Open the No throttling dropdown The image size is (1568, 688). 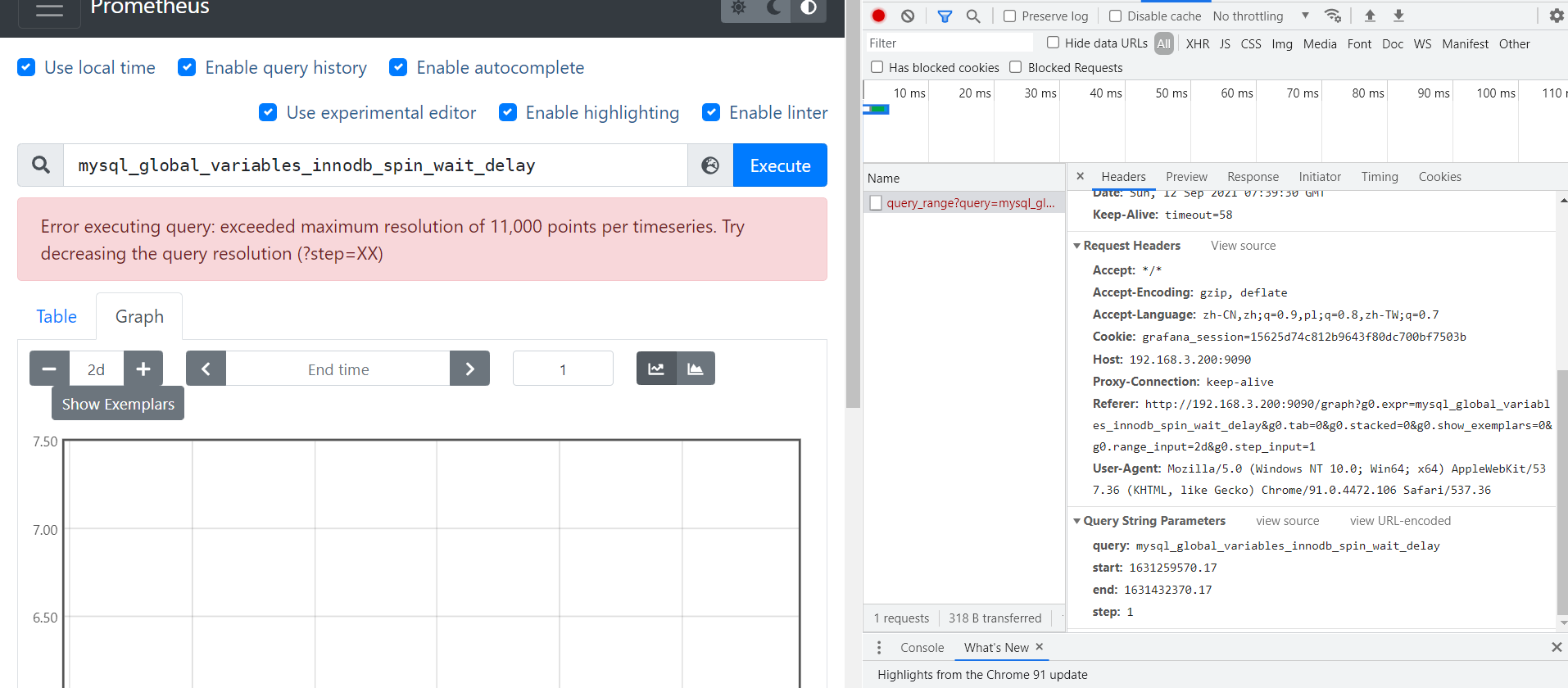point(1261,16)
